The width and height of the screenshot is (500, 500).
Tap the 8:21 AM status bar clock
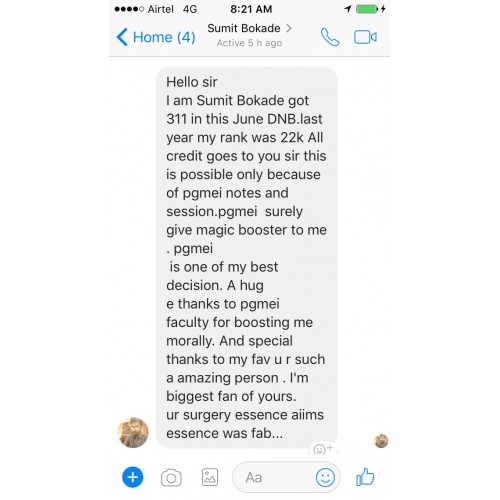[x=251, y=9]
